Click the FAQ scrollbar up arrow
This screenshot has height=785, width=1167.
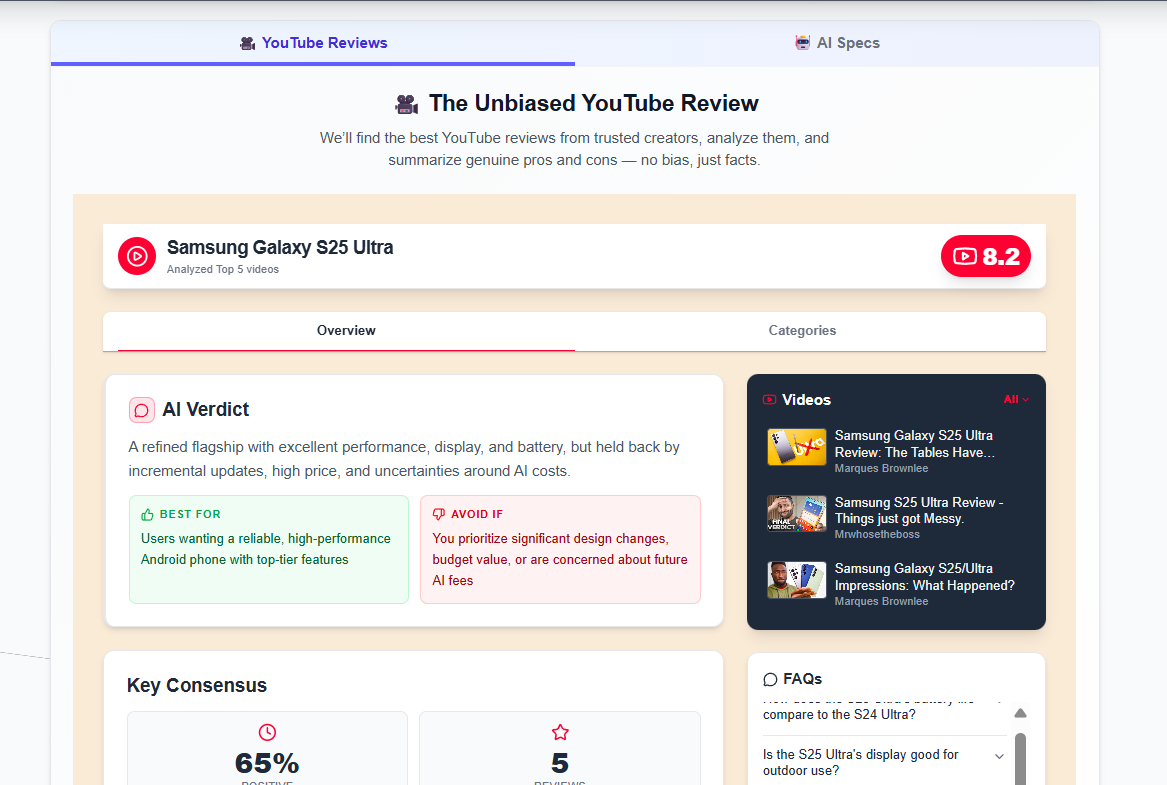[1020, 713]
